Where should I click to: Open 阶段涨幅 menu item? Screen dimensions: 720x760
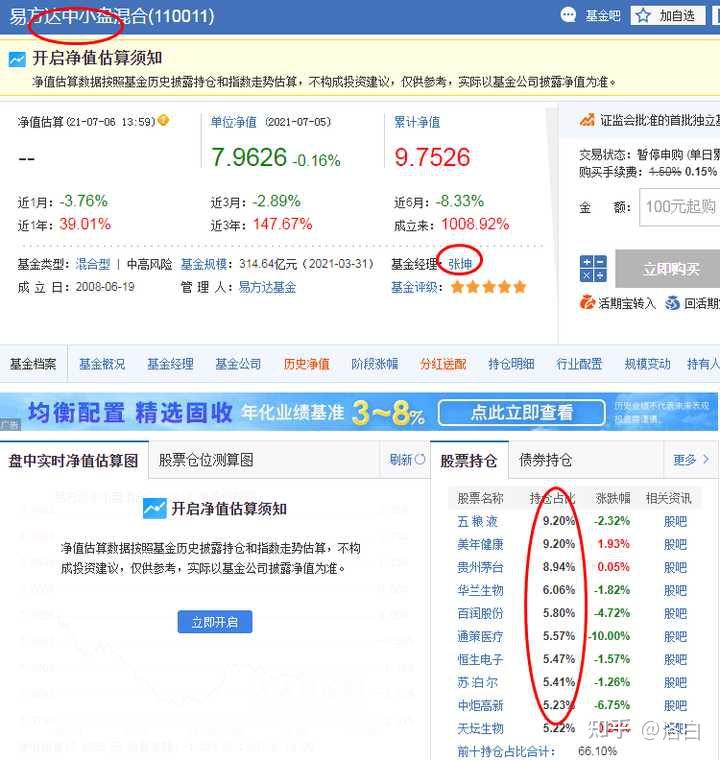(x=375, y=364)
